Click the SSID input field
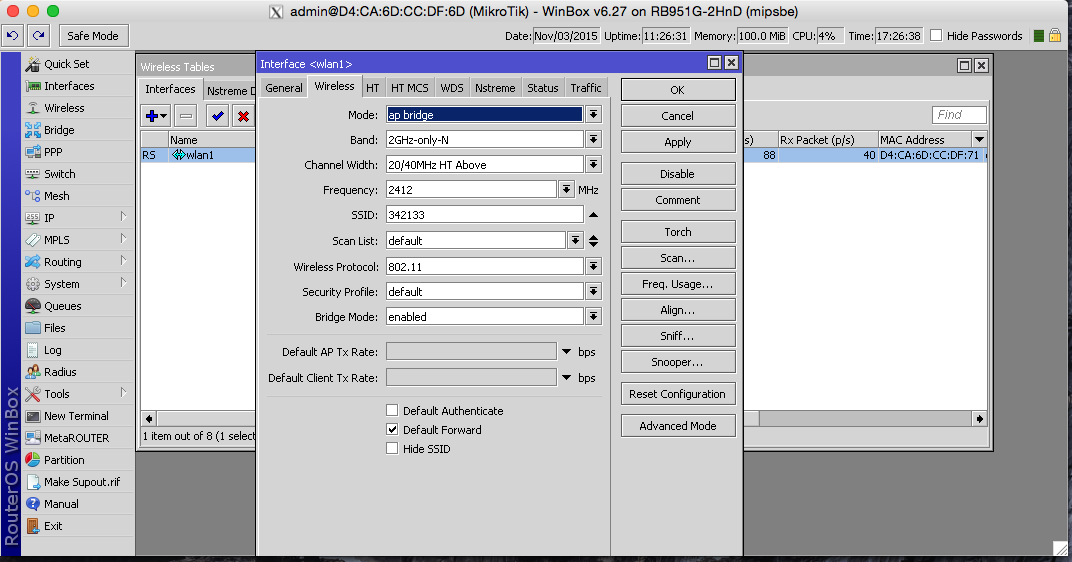1072x562 pixels. (485, 215)
